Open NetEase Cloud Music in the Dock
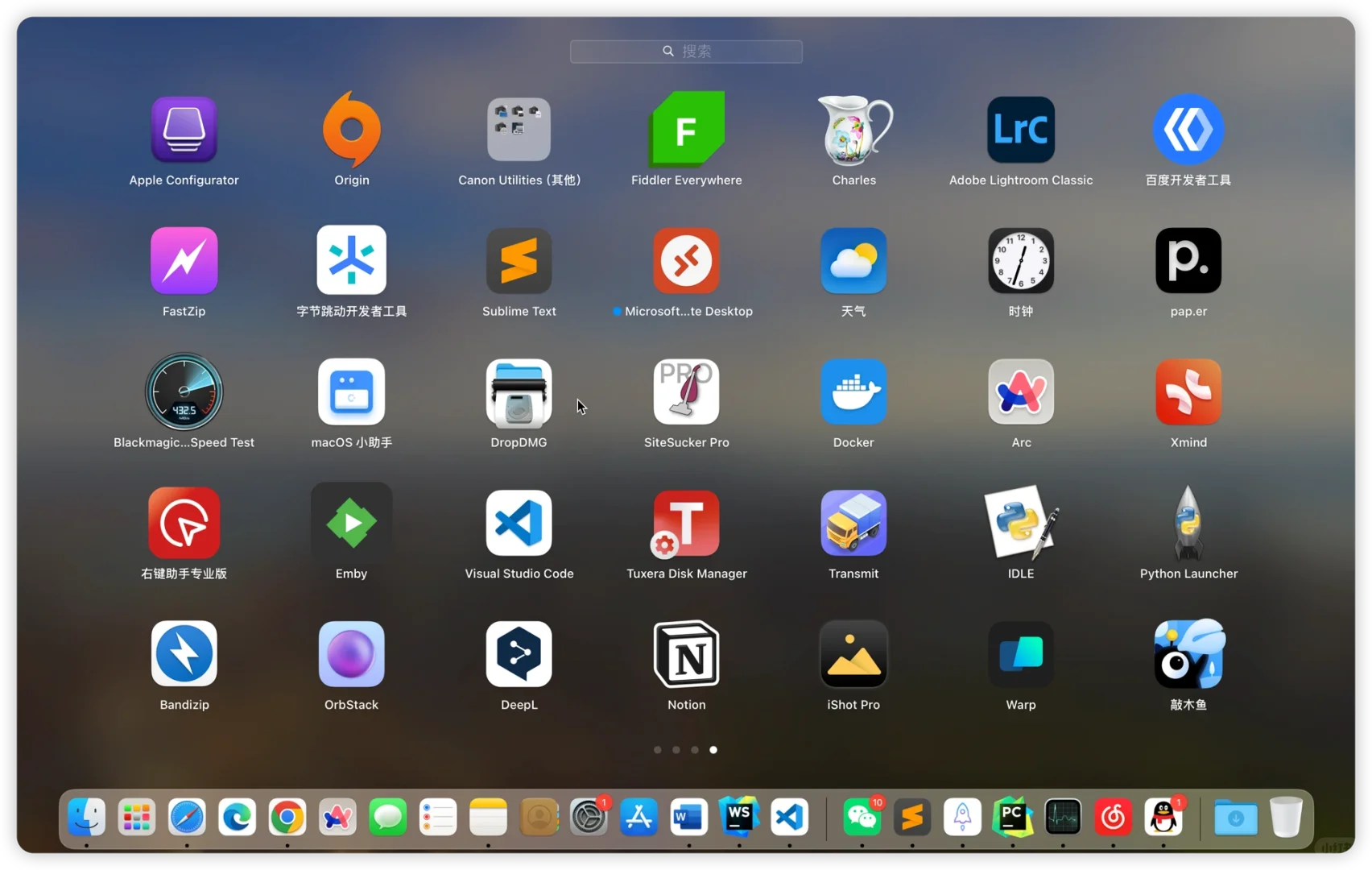This screenshot has height=870, width=1372. pyautogui.click(x=1114, y=818)
